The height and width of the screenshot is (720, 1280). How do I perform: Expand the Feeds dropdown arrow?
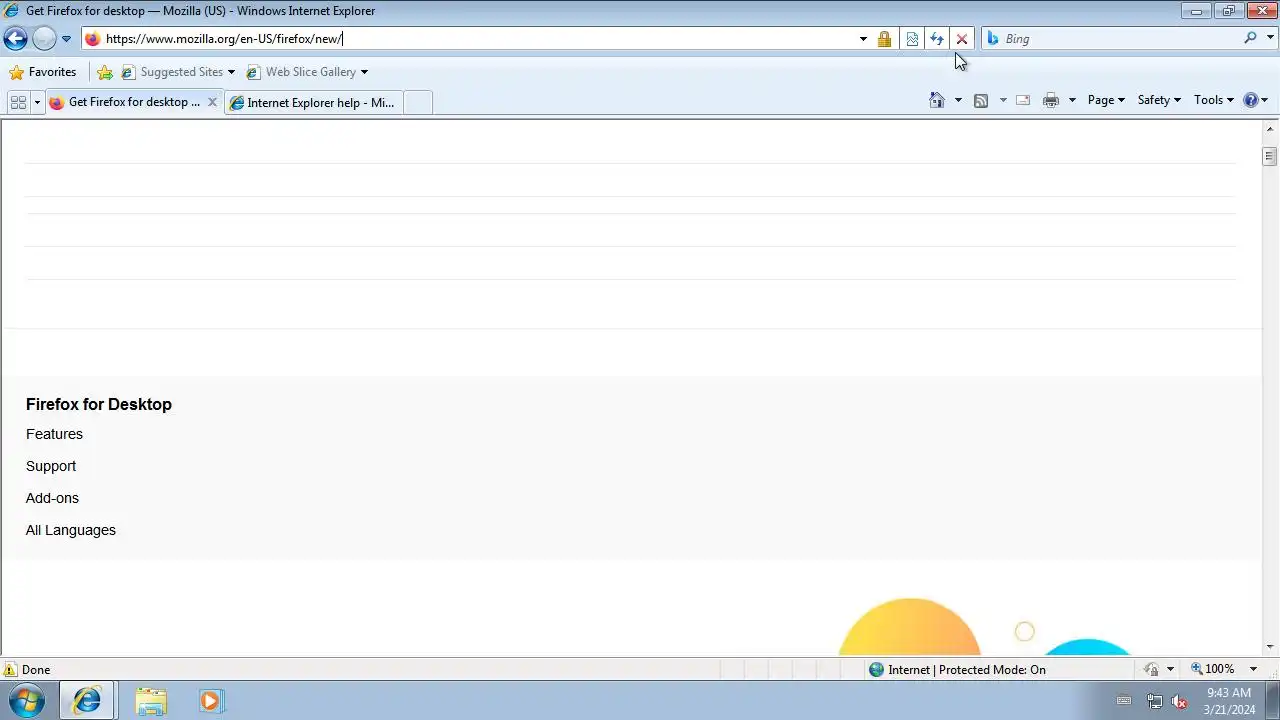pyautogui.click(x=1003, y=100)
